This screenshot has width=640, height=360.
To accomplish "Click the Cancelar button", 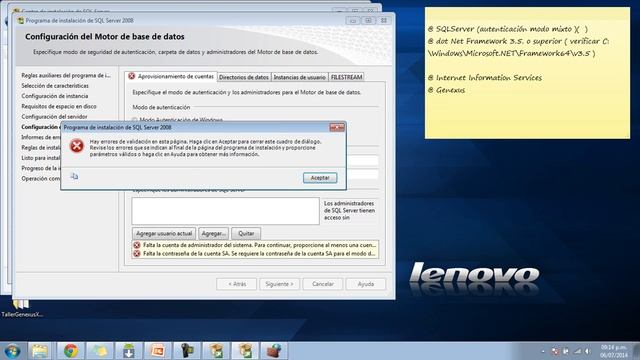I will [x=322, y=284].
